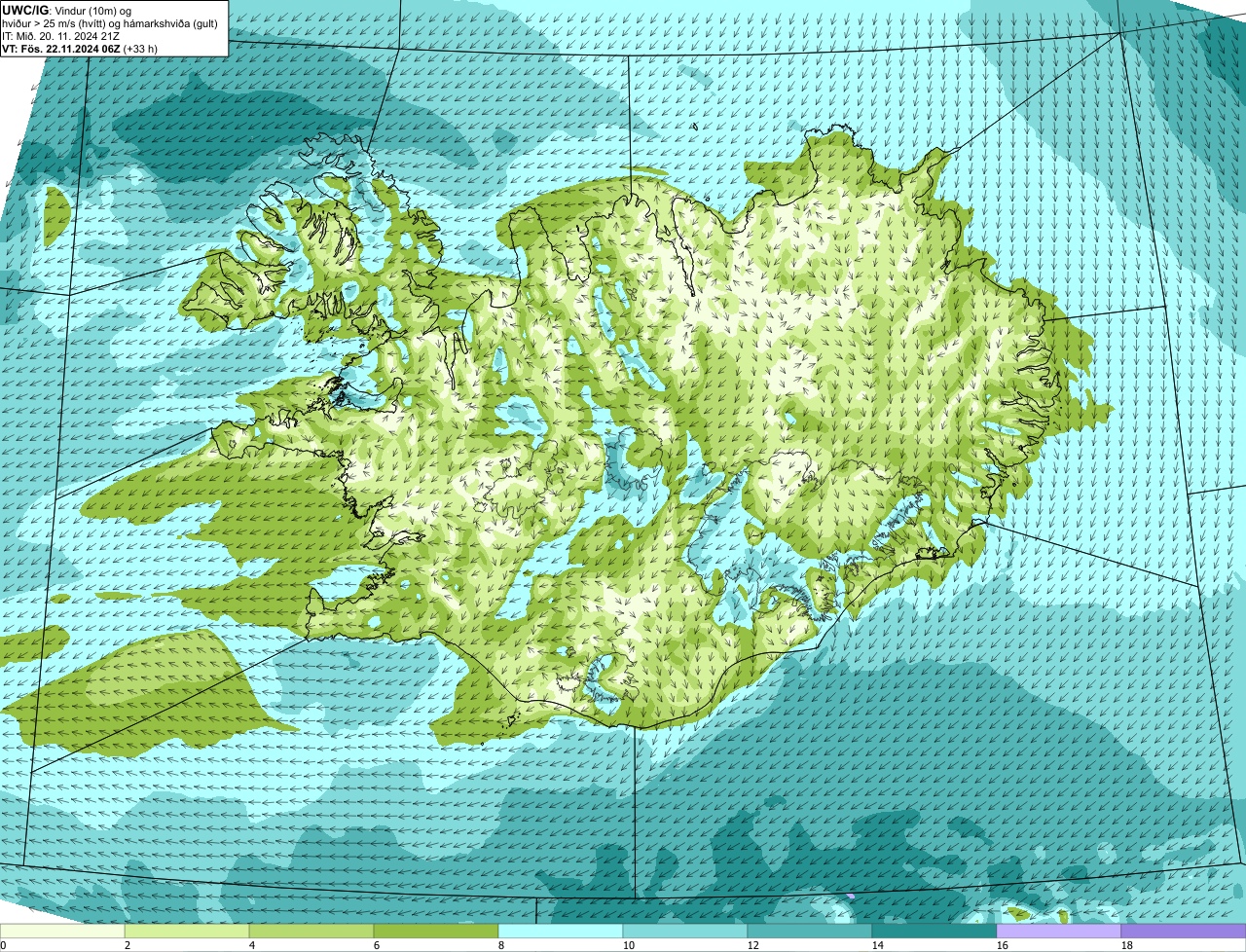Viewport: 1246px width, 952px height.
Task: Select the purple legend swatch above 18 m/s
Action: pos(1184,931)
